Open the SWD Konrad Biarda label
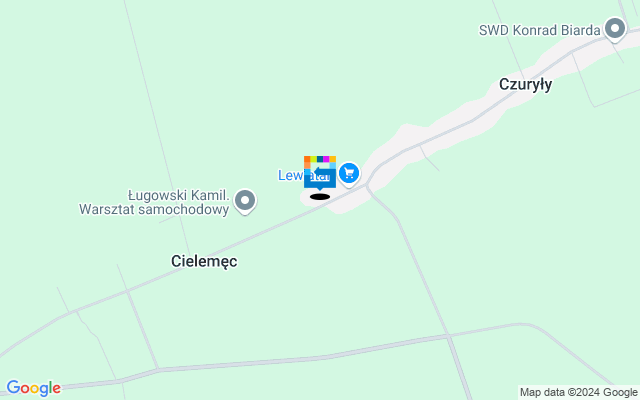The width and height of the screenshot is (640, 400). pyautogui.click(x=539, y=30)
